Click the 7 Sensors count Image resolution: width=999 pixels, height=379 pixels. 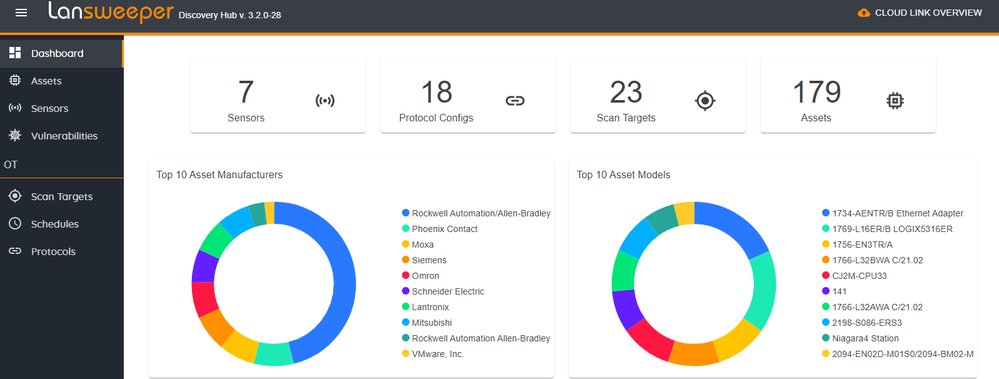pyautogui.click(x=246, y=92)
